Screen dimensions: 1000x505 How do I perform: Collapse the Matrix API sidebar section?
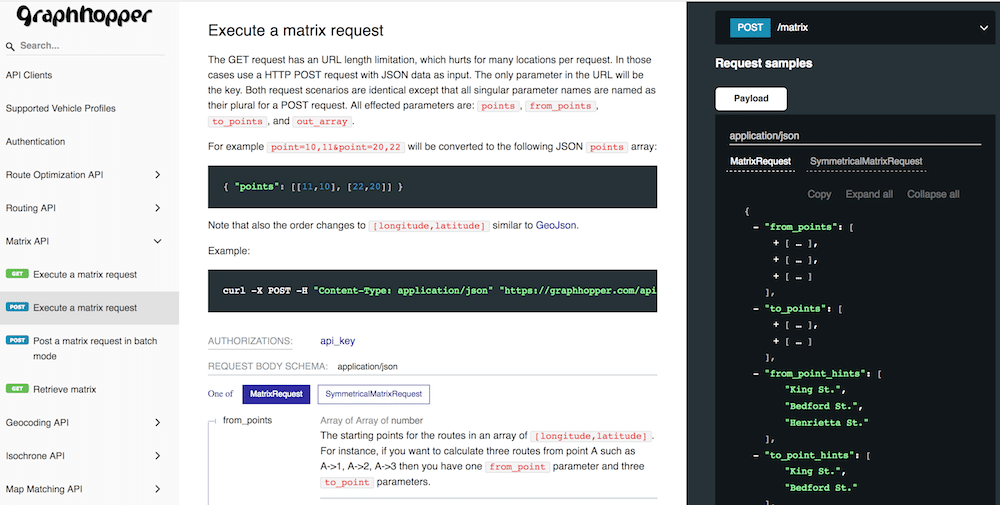click(158, 241)
